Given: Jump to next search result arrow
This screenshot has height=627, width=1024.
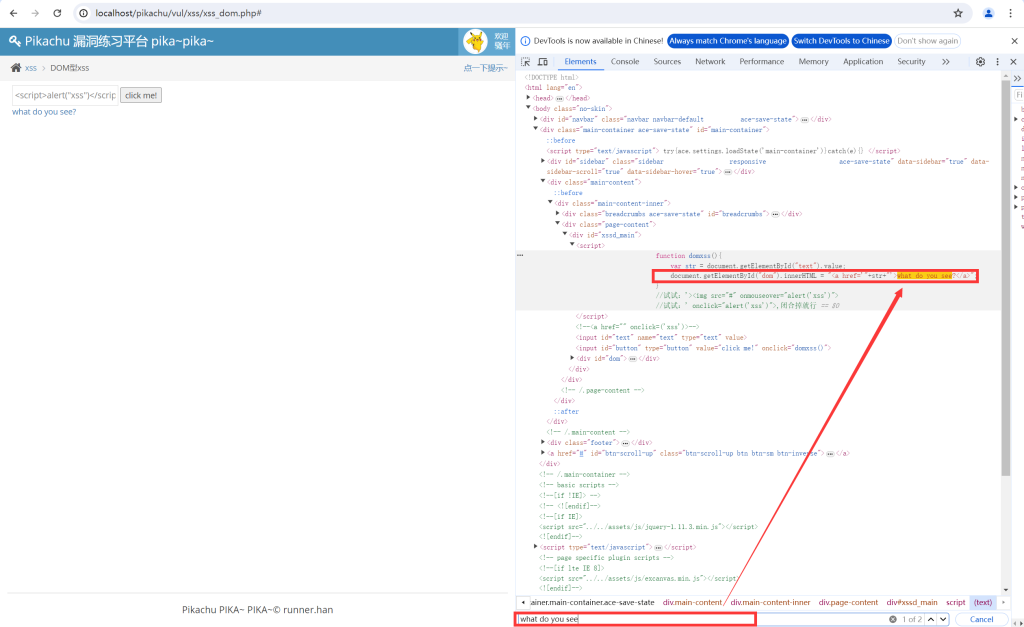Looking at the screenshot, I should [943, 619].
